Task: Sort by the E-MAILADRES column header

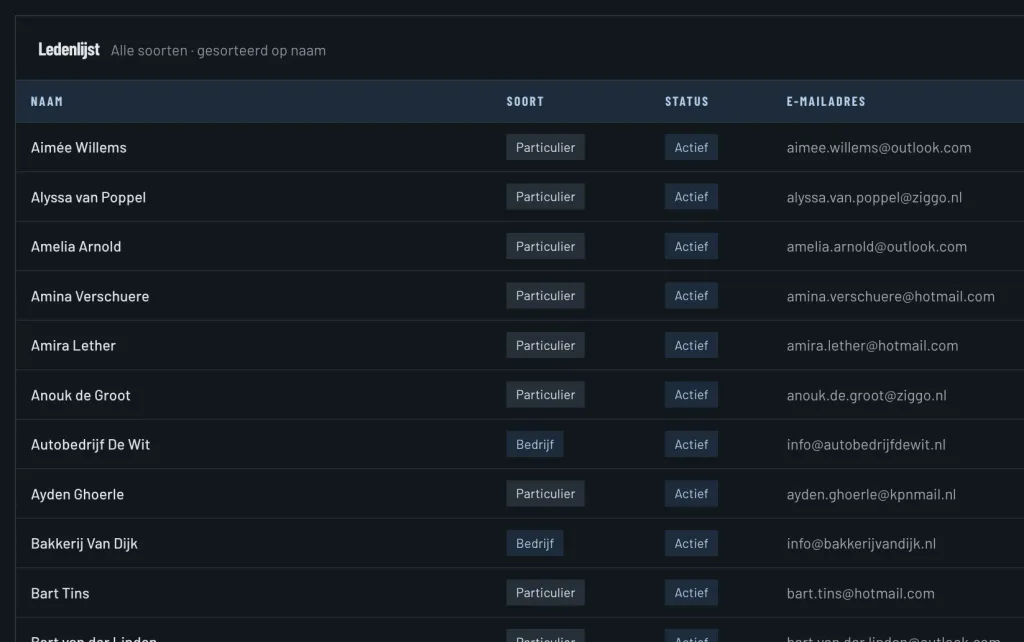Action: [826, 101]
